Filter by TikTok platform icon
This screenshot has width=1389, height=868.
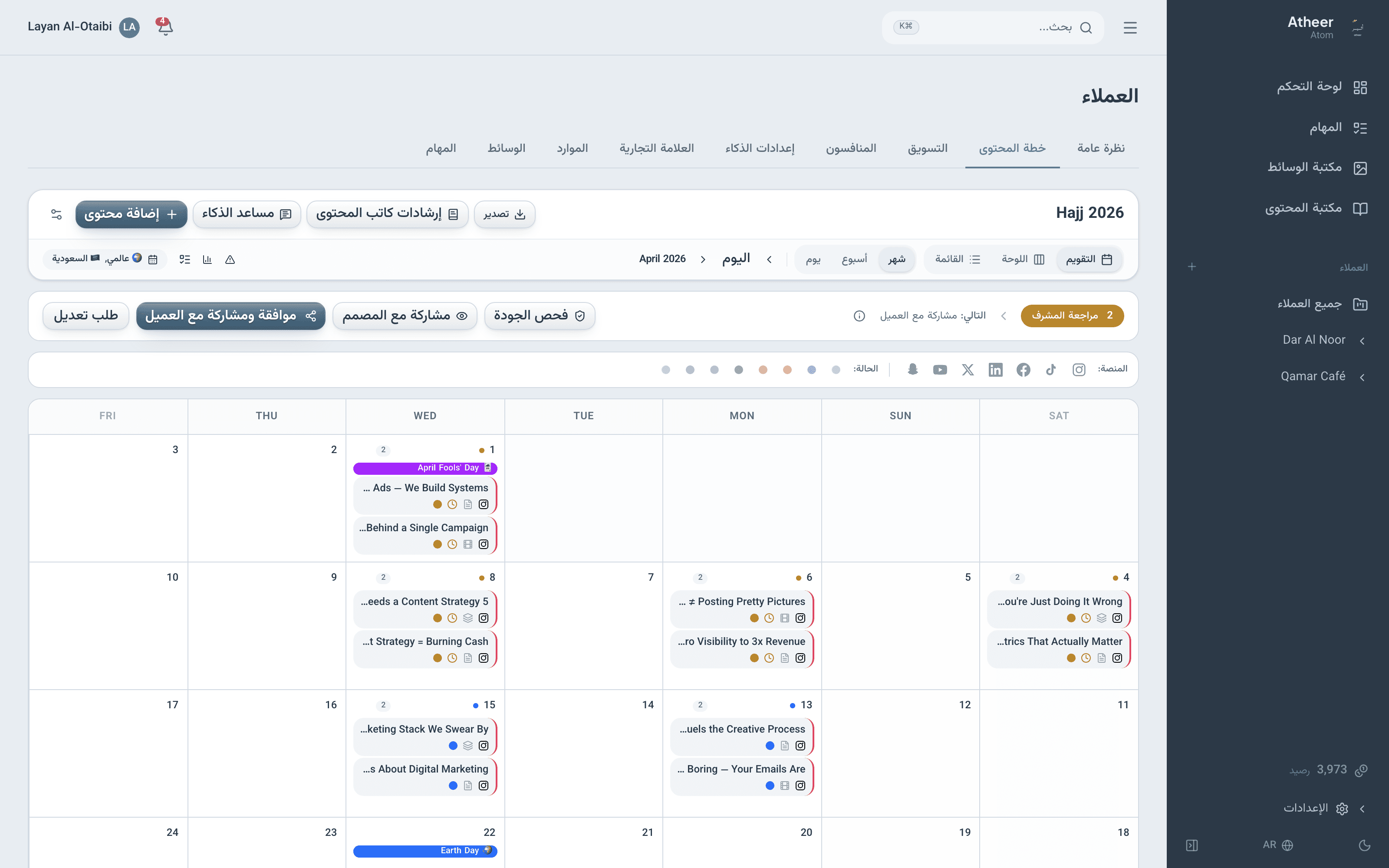pyautogui.click(x=1051, y=370)
